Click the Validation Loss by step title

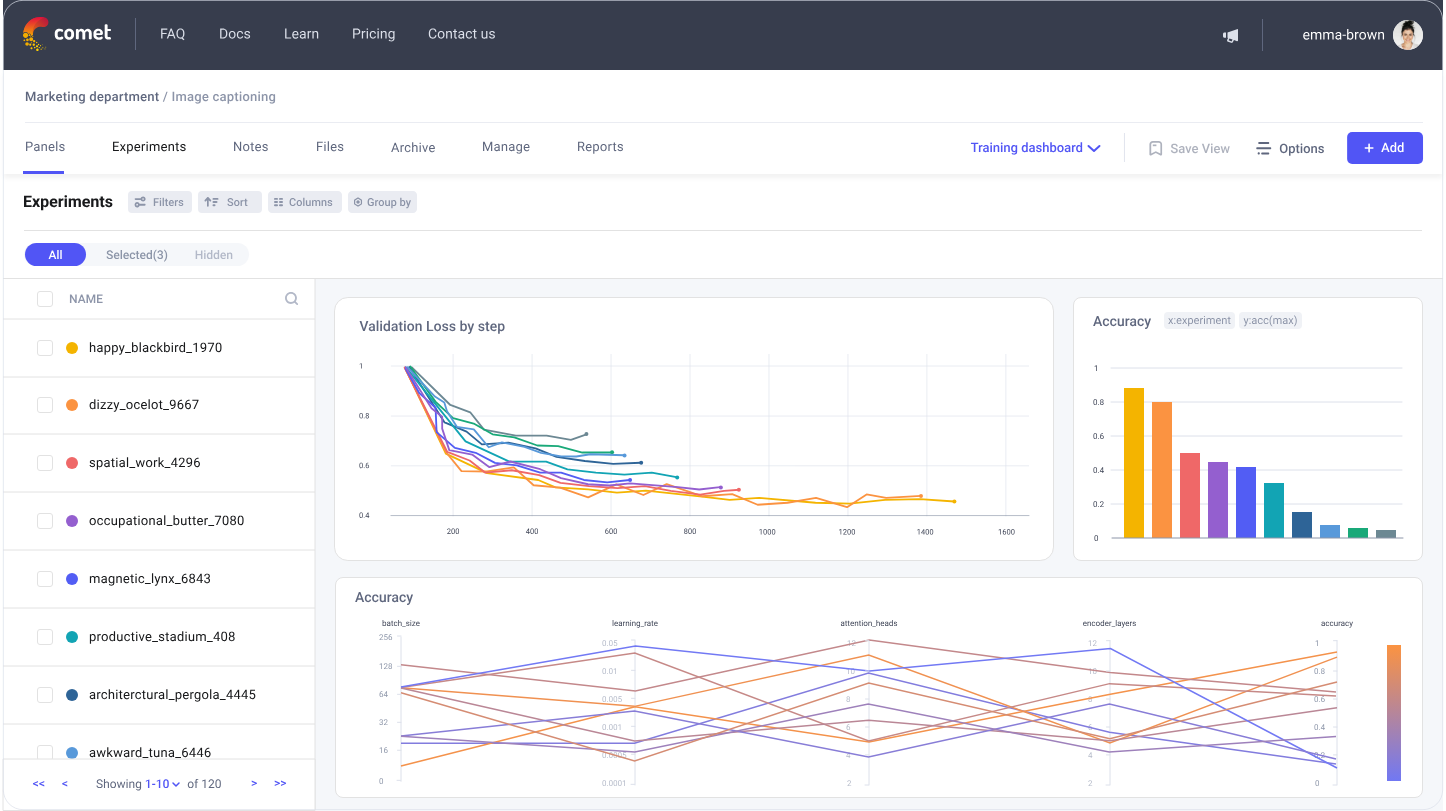432,327
